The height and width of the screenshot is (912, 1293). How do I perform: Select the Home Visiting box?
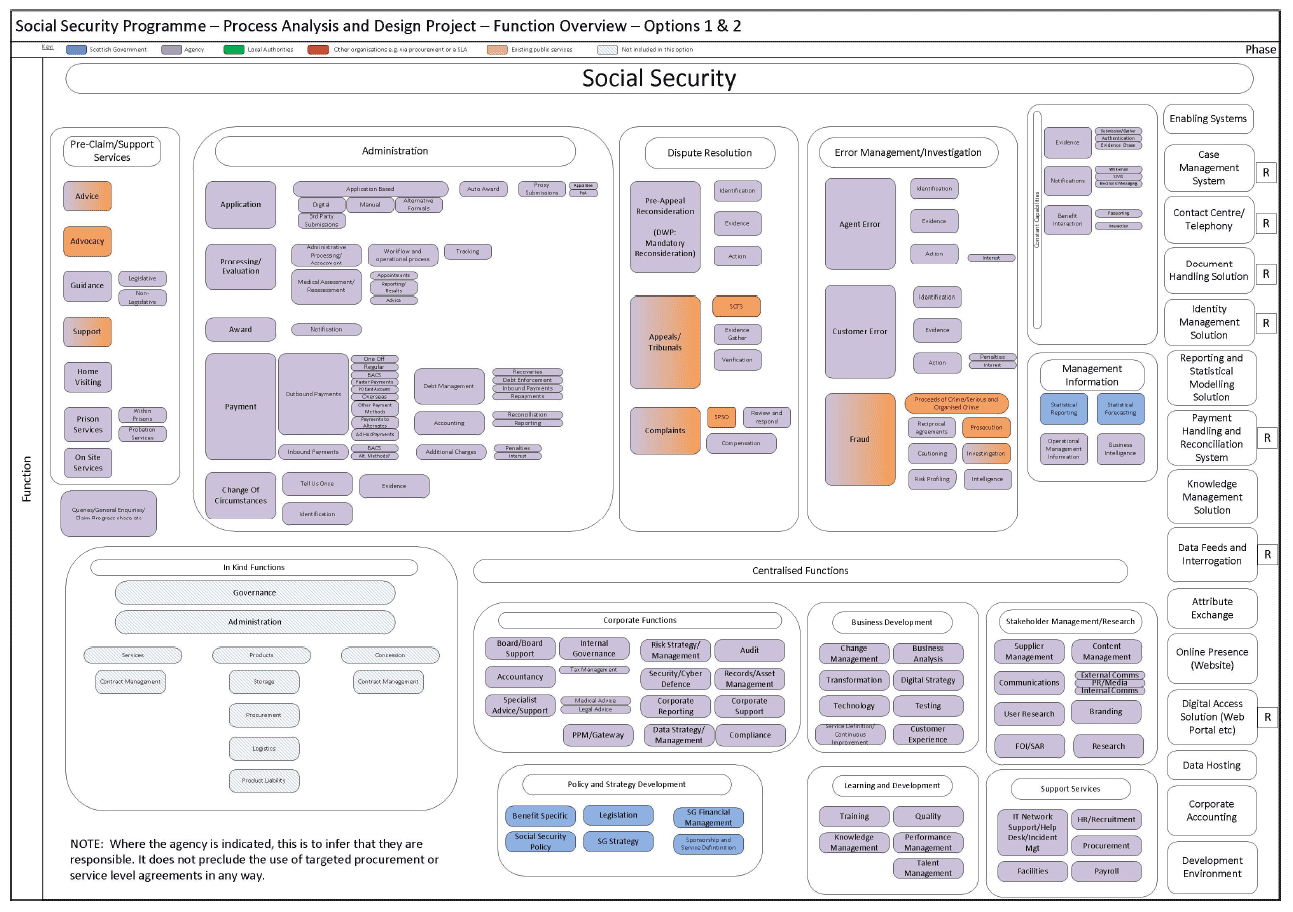[87, 377]
